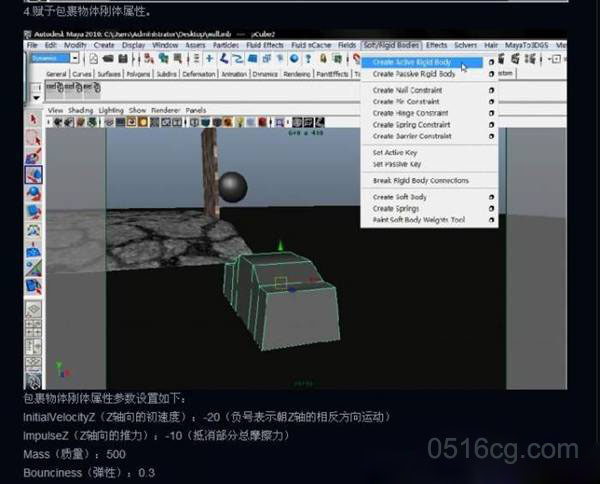Toggle X-Ray display icon
Viewport: 600px width, 484px height.
click(x=297, y=122)
